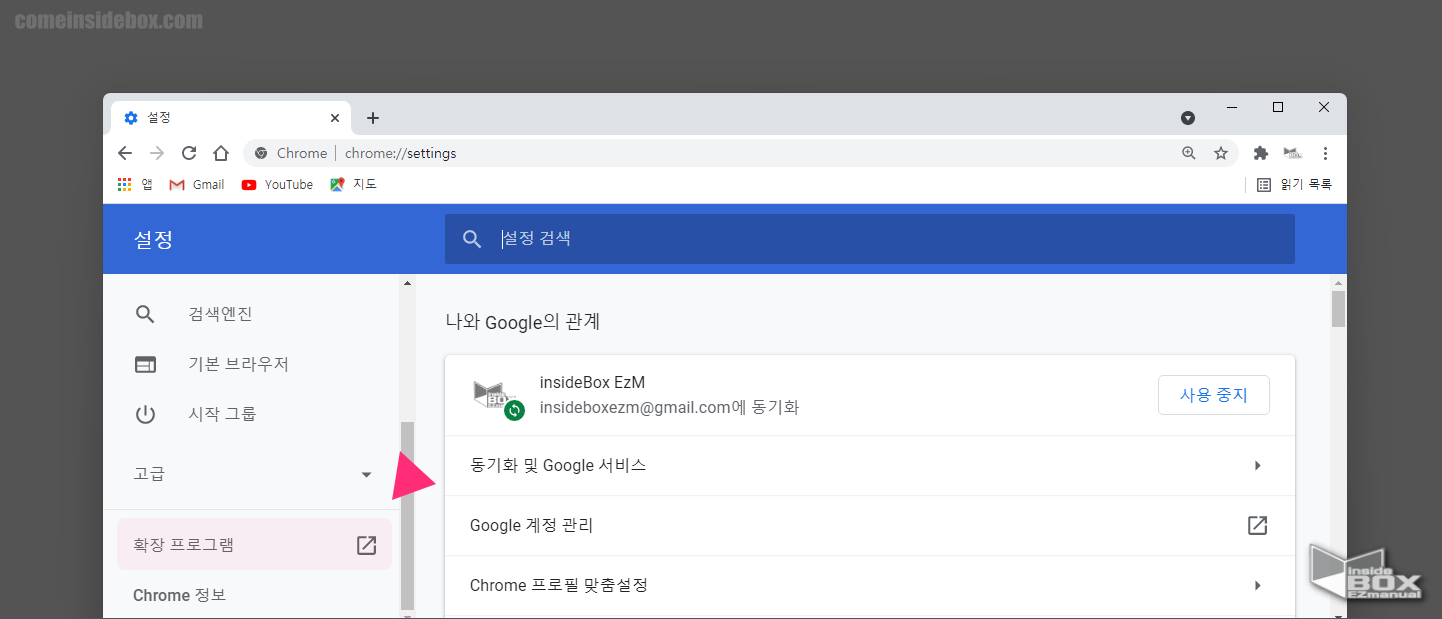Open 확장 프로그램 link in sidebar
Image resolution: width=1442 pixels, height=619 pixels.
tap(254, 545)
